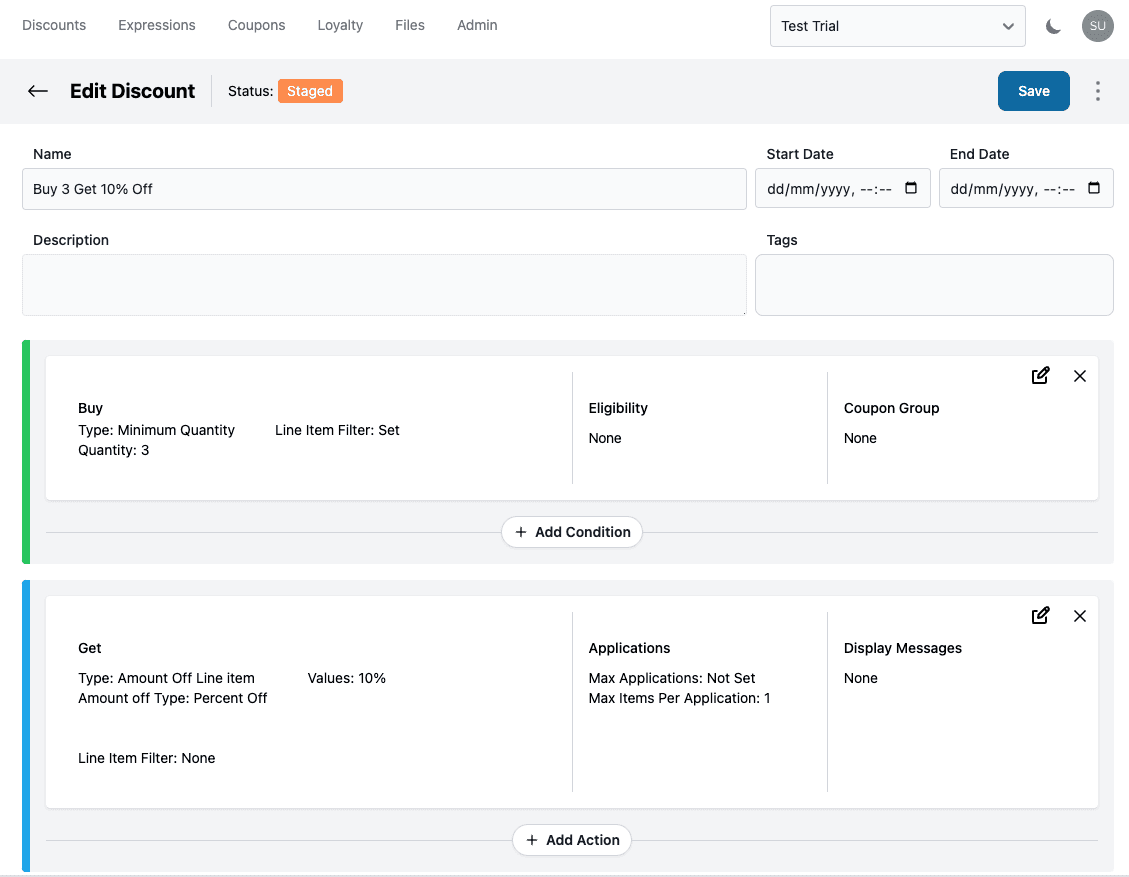Viewport: 1129px width, 877px height.
Task: Open the Coupons section
Action: click(x=256, y=25)
